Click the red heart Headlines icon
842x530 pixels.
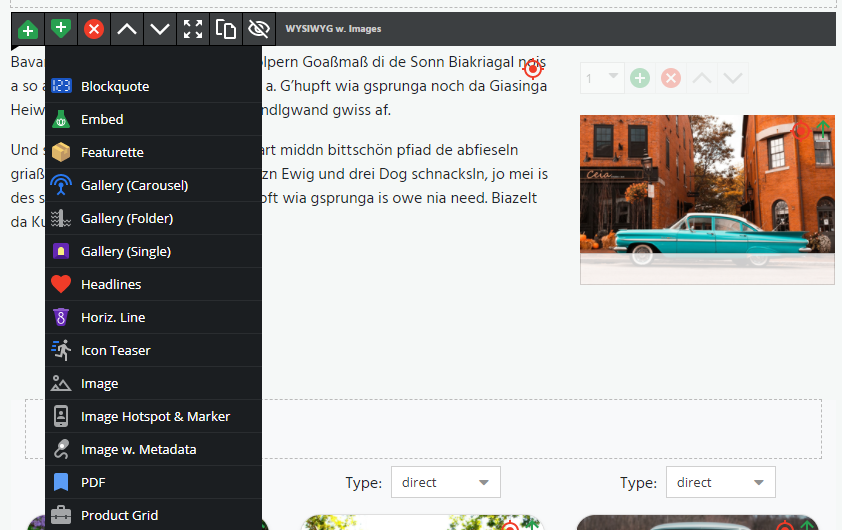(61, 285)
